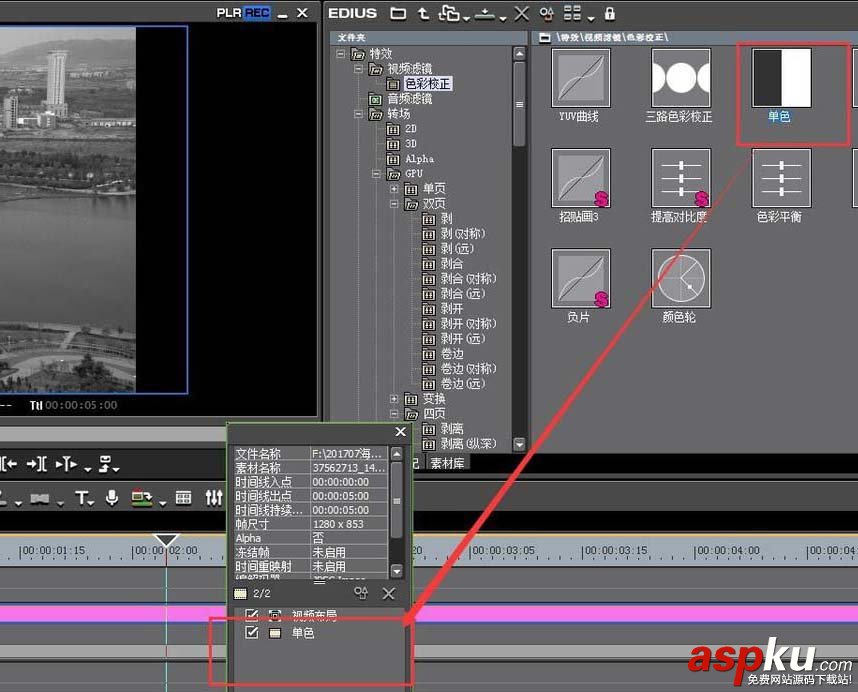The width and height of the screenshot is (858, 692).
Task: Select the YUV曲线 effect thumbnail
Action: point(580,78)
